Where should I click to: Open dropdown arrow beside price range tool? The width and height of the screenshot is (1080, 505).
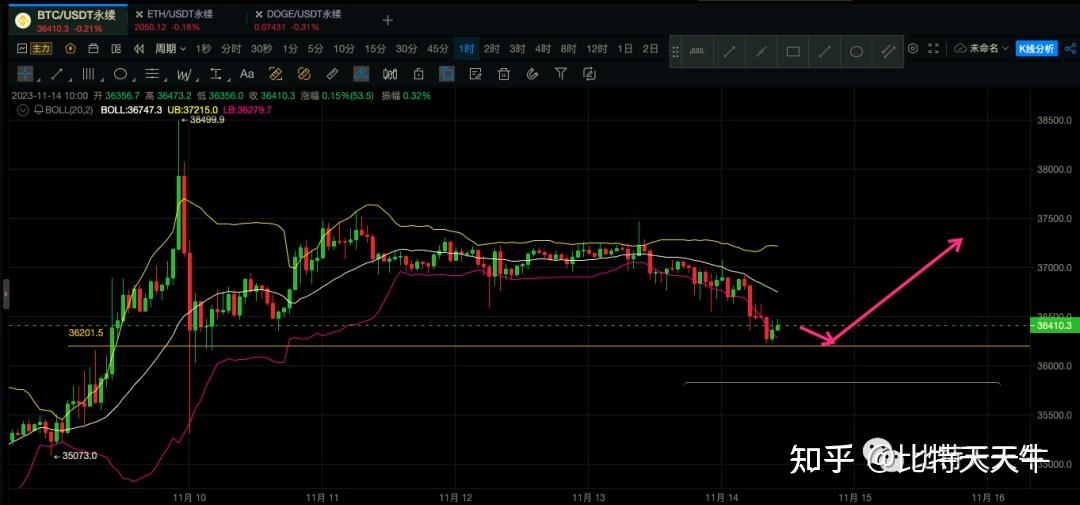[x=228, y=78]
